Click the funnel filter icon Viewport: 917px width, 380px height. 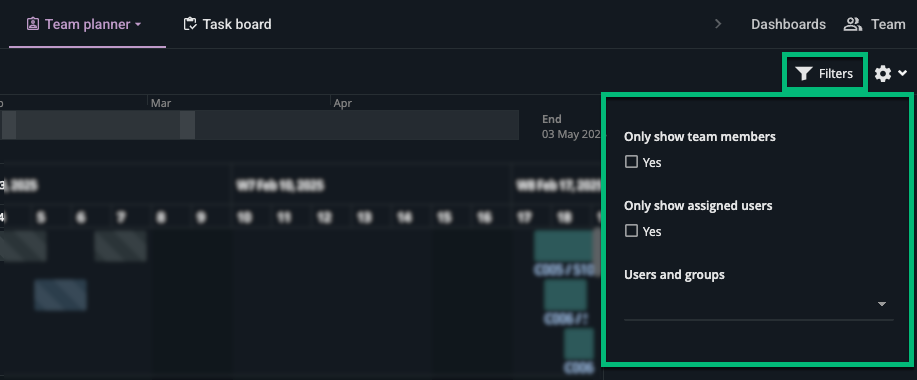click(x=805, y=74)
